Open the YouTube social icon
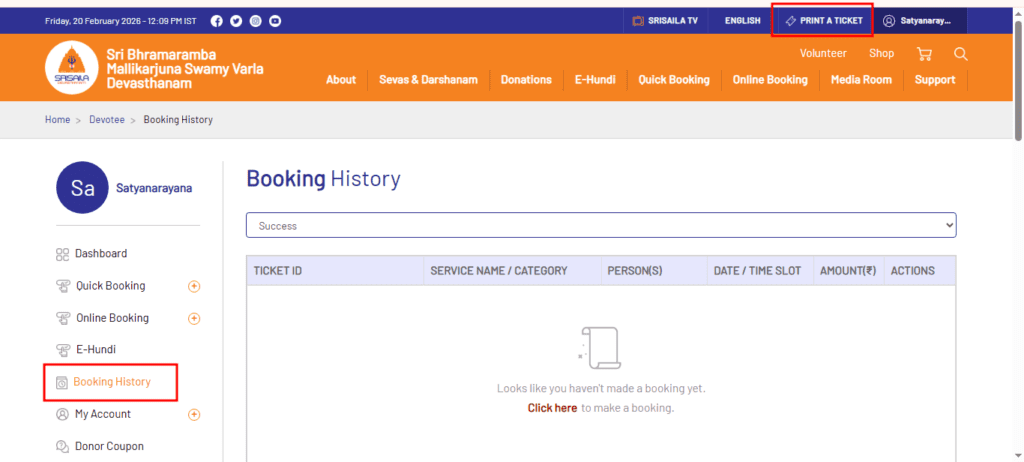The width and height of the screenshot is (1024, 462). 275,21
